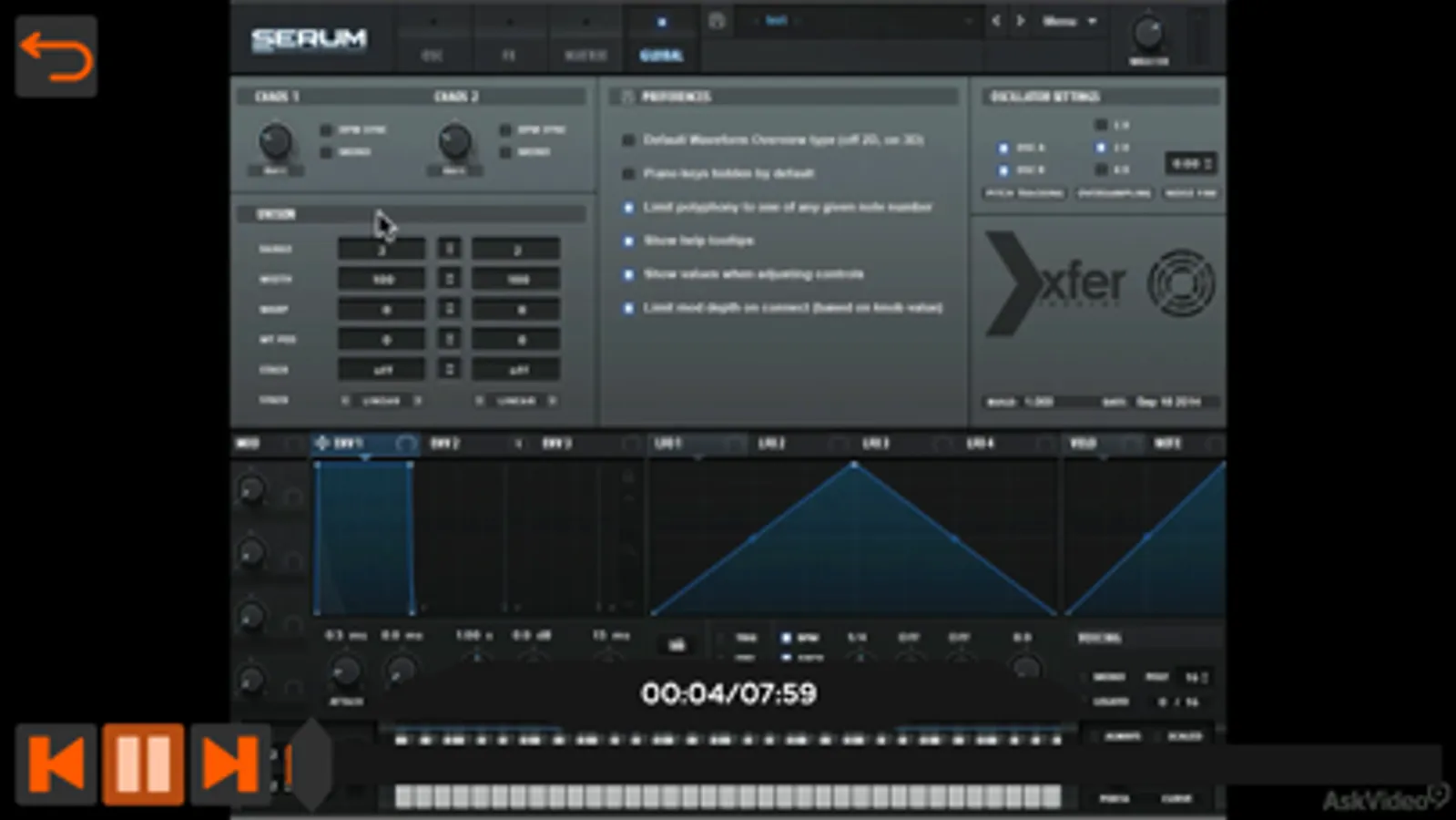The width and height of the screenshot is (1456, 820).
Task: Select the LFO 2 modulation tab
Action: [x=771, y=444]
